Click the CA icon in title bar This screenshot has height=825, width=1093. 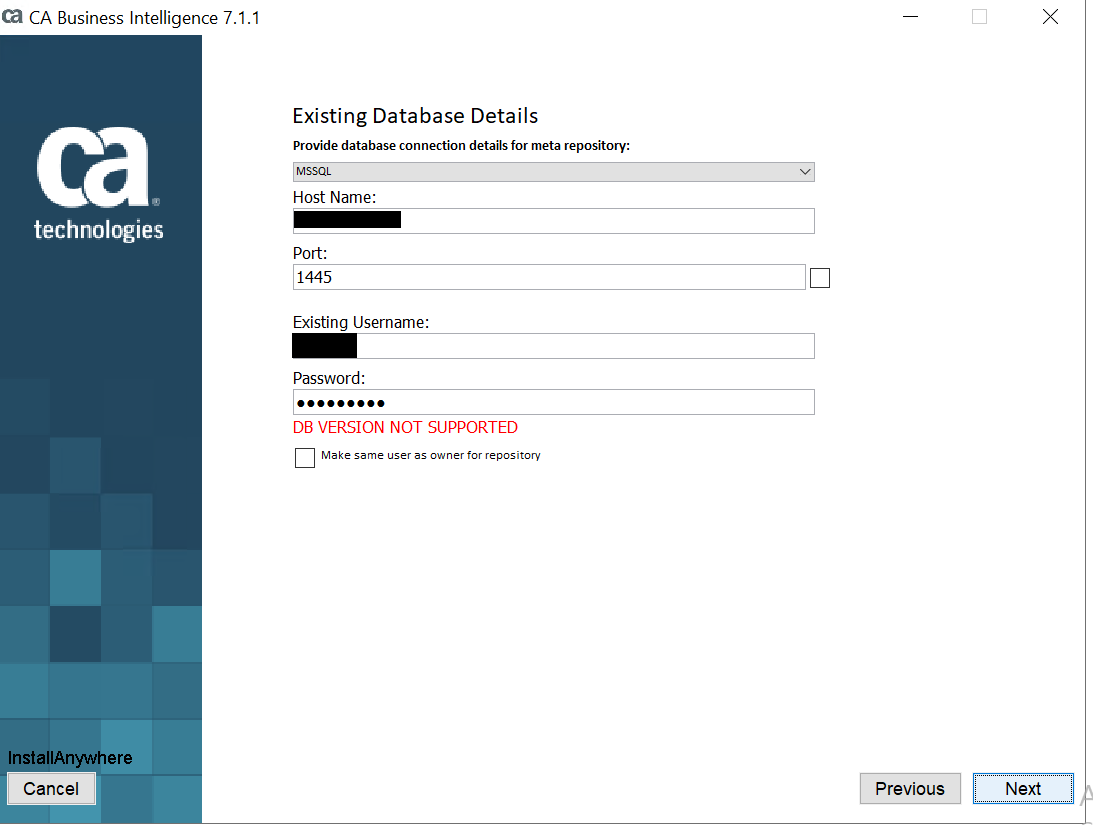tap(12, 17)
